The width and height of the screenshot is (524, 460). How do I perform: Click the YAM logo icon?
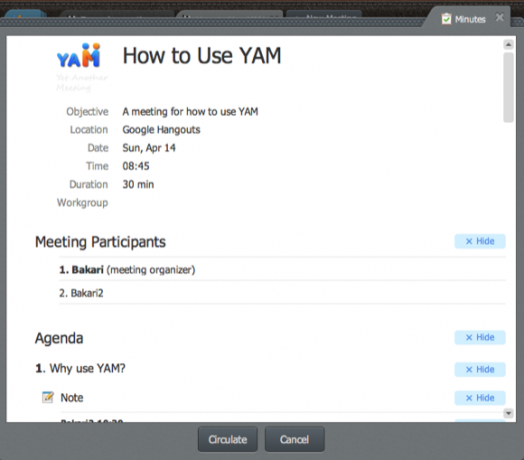click(79, 55)
